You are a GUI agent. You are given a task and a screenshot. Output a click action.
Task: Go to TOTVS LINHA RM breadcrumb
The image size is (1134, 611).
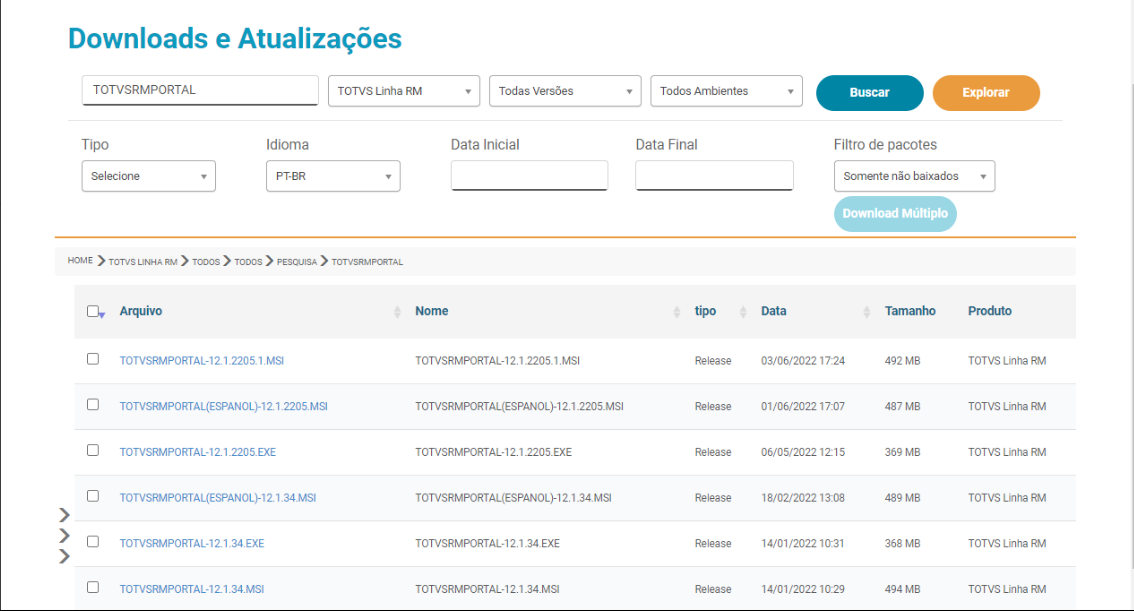tap(142, 262)
